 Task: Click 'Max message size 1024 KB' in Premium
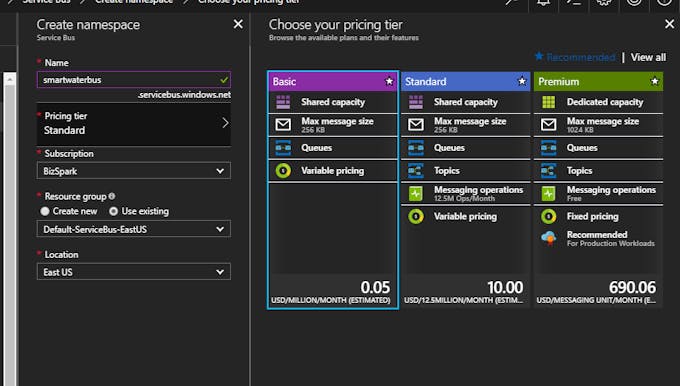(x=602, y=125)
